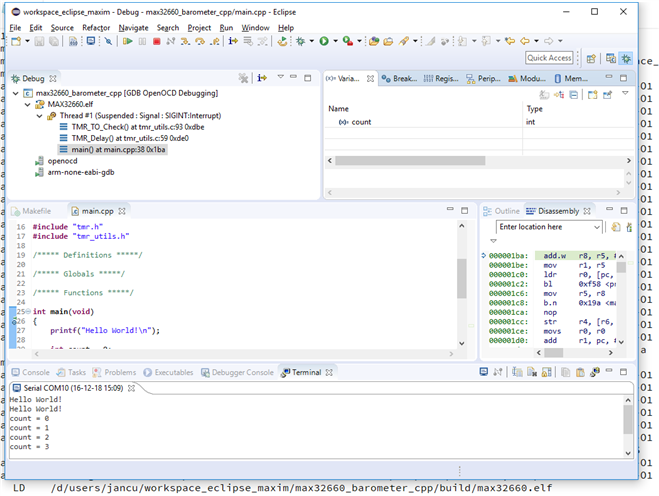
Task: Open the Debug view menu arrow
Action: 281,78
